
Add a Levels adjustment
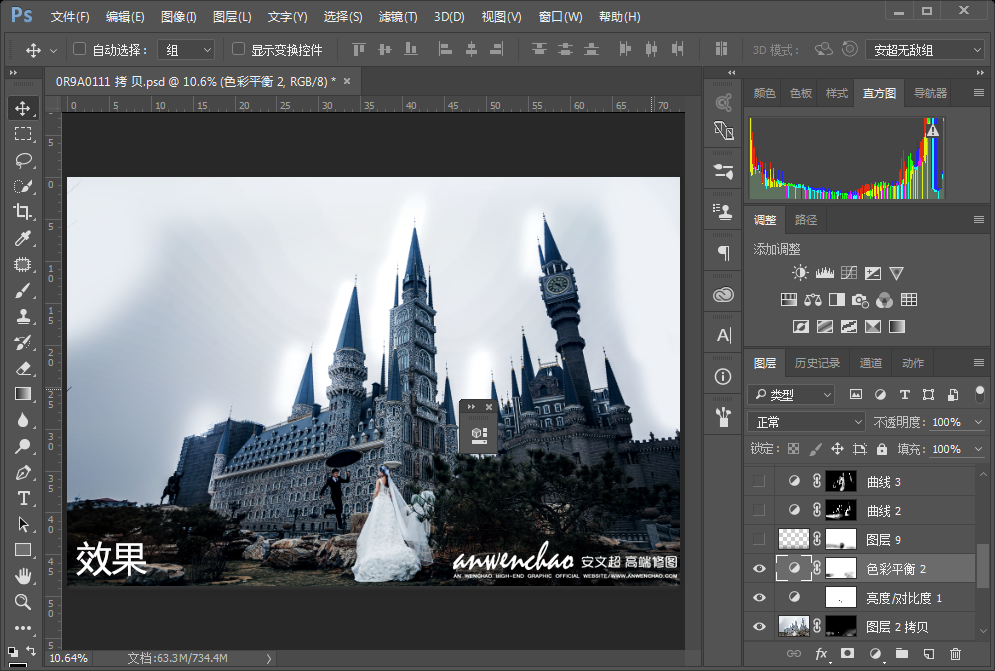(824, 273)
